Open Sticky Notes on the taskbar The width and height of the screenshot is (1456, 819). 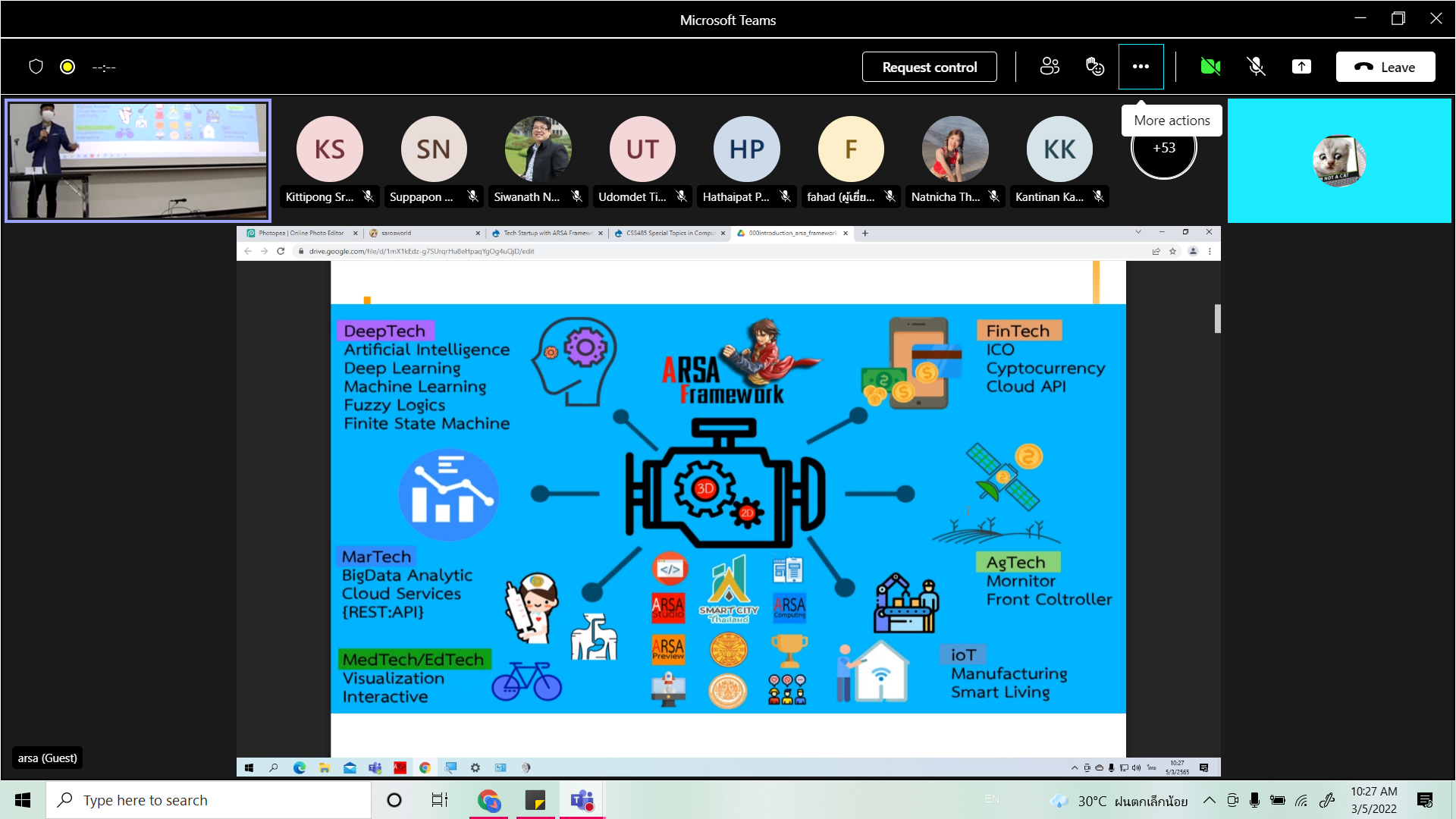click(x=535, y=800)
